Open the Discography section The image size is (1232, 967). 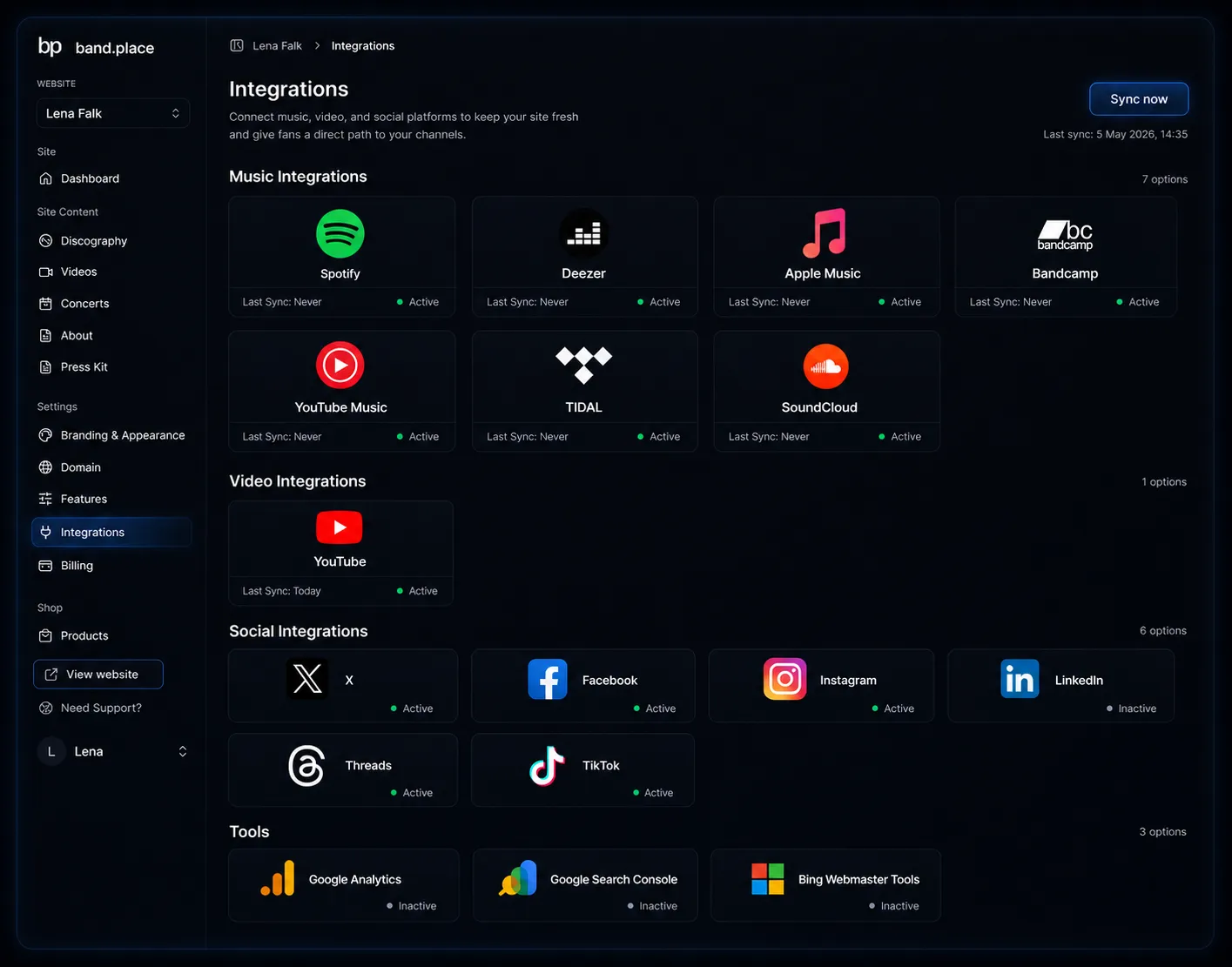111,240
